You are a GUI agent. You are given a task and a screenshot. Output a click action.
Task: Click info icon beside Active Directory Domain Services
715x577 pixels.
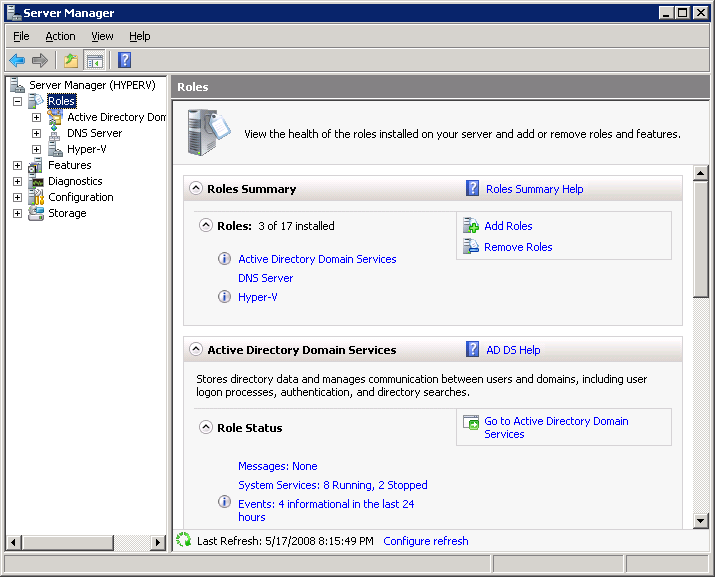pos(224,259)
